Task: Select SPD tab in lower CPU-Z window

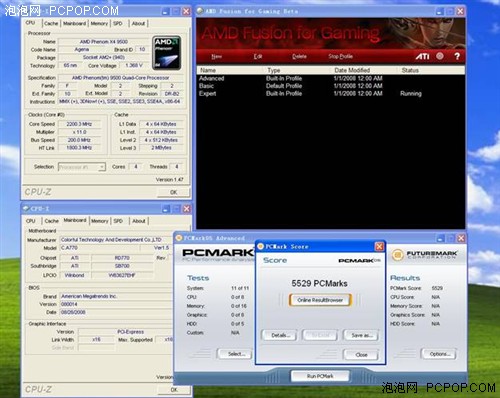Action: 118,221
